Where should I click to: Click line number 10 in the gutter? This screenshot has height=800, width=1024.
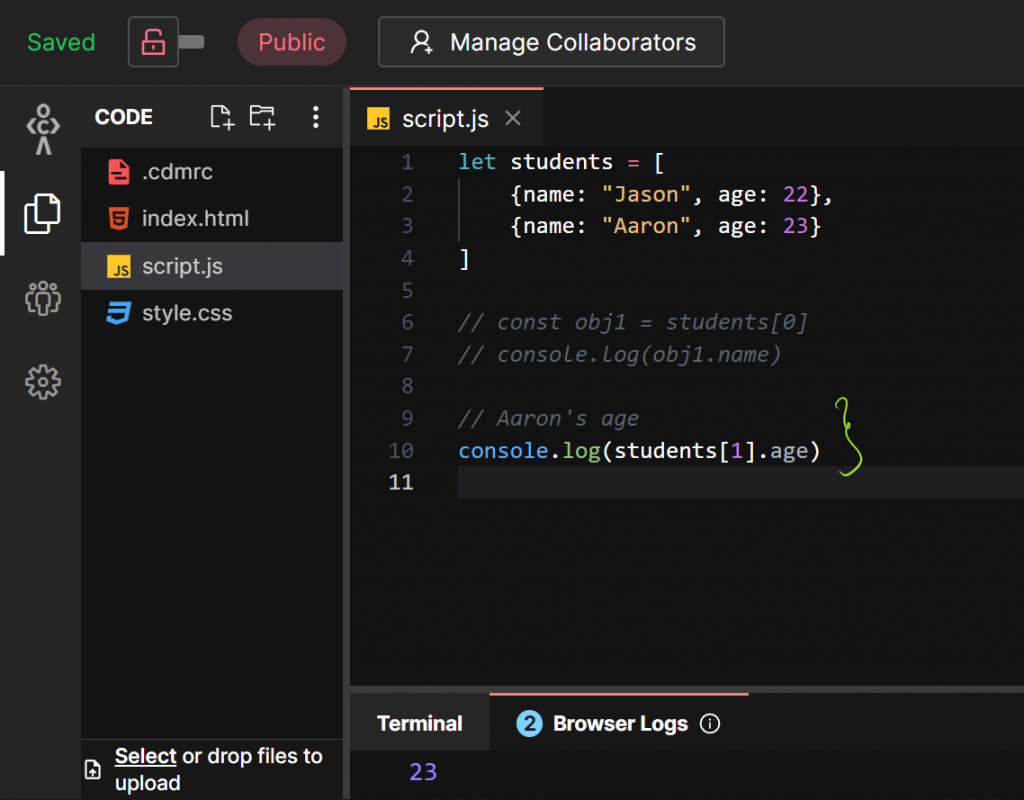(x=401, y=451)
